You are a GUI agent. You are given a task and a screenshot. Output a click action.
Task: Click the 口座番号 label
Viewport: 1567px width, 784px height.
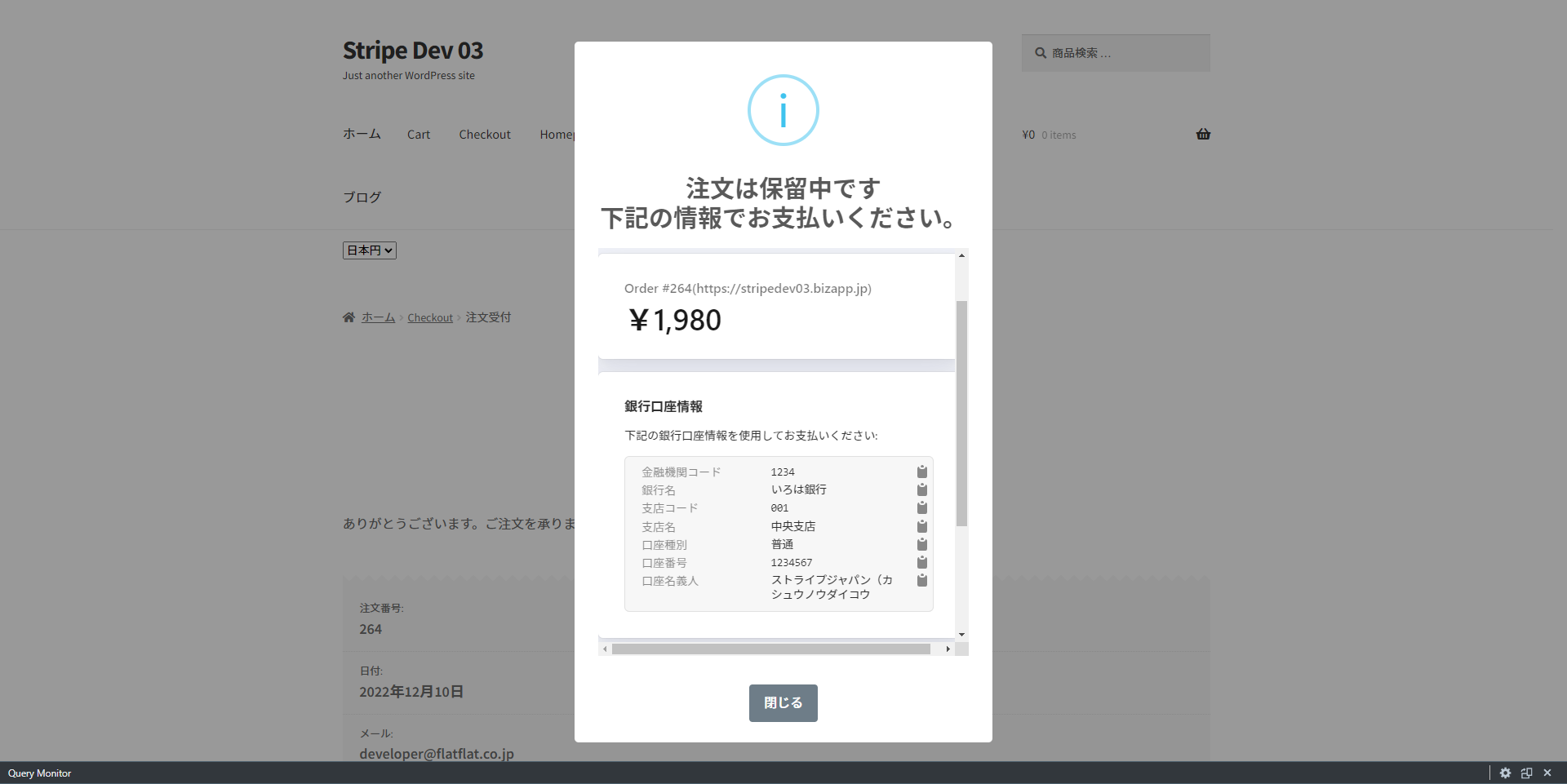coord(664,563)
